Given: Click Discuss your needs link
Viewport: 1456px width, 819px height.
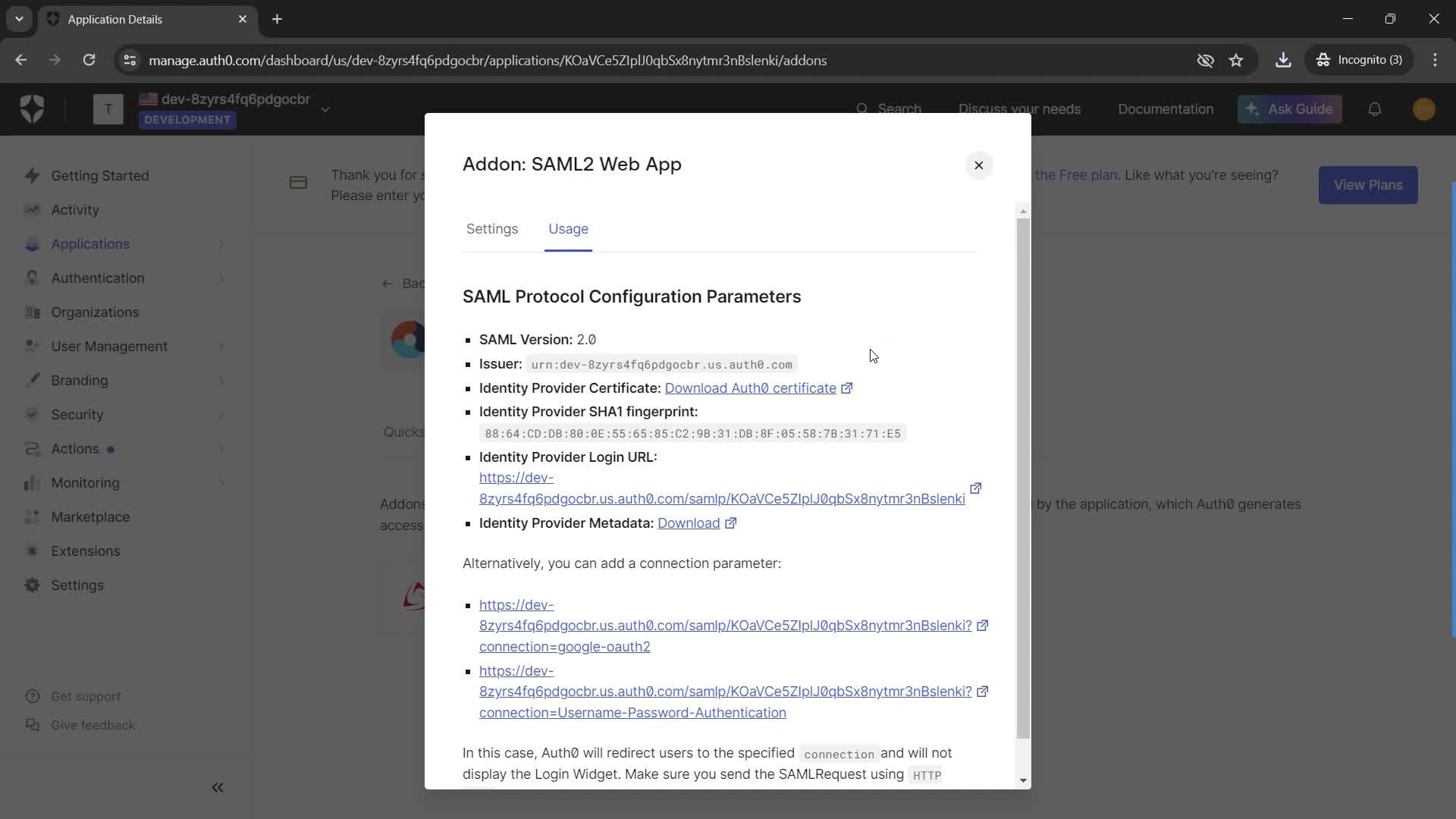Looking at the screenshot, I should click(x=1019, y=109).
